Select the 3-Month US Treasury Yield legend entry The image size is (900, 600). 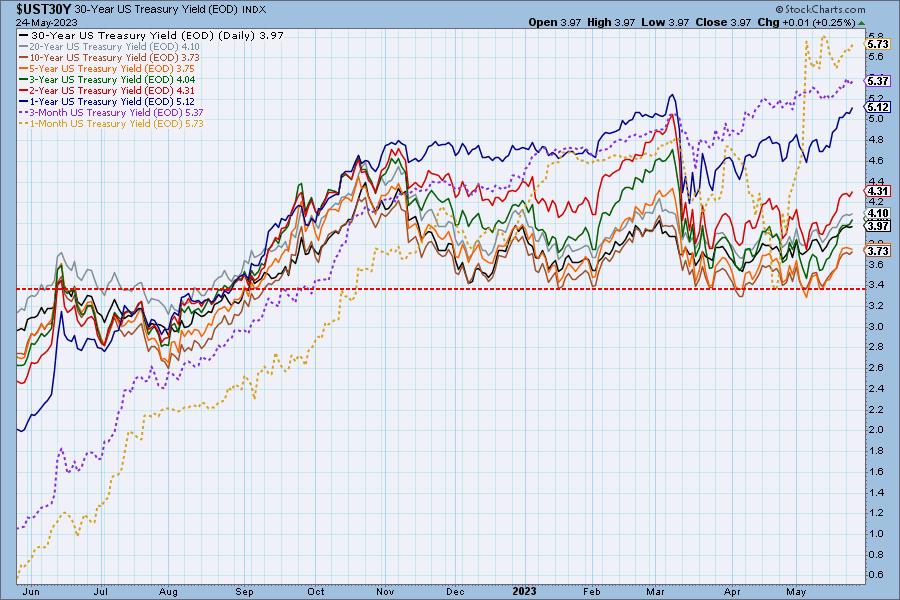coord(111,113)
